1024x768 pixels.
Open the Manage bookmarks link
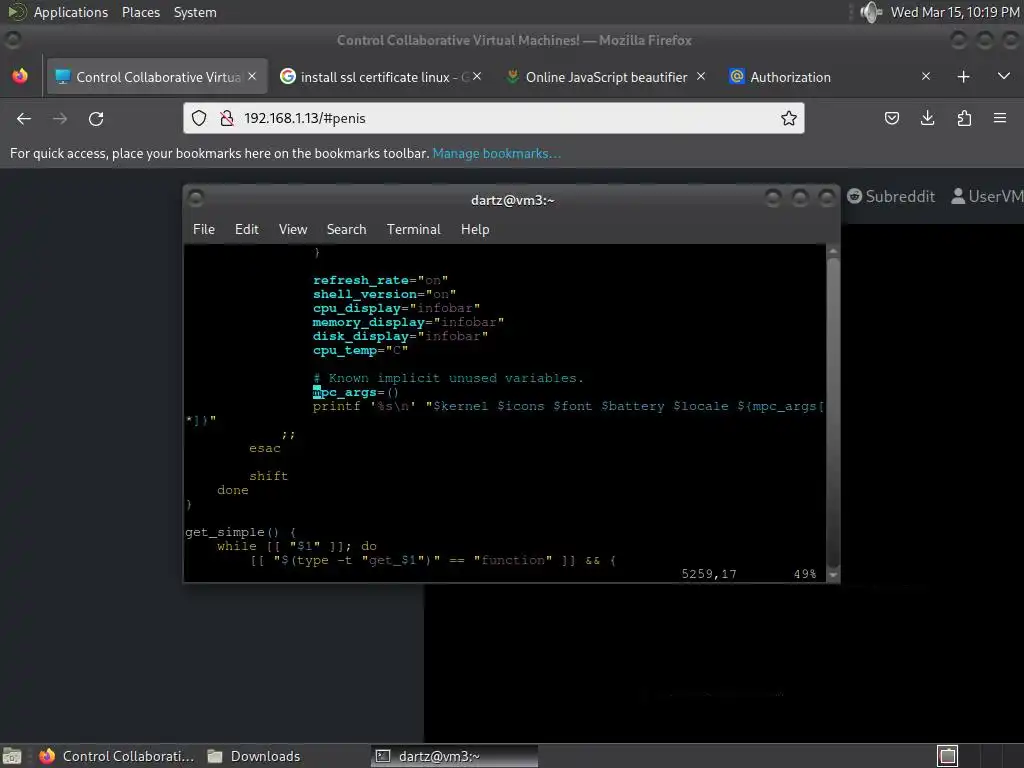(496, 153)
